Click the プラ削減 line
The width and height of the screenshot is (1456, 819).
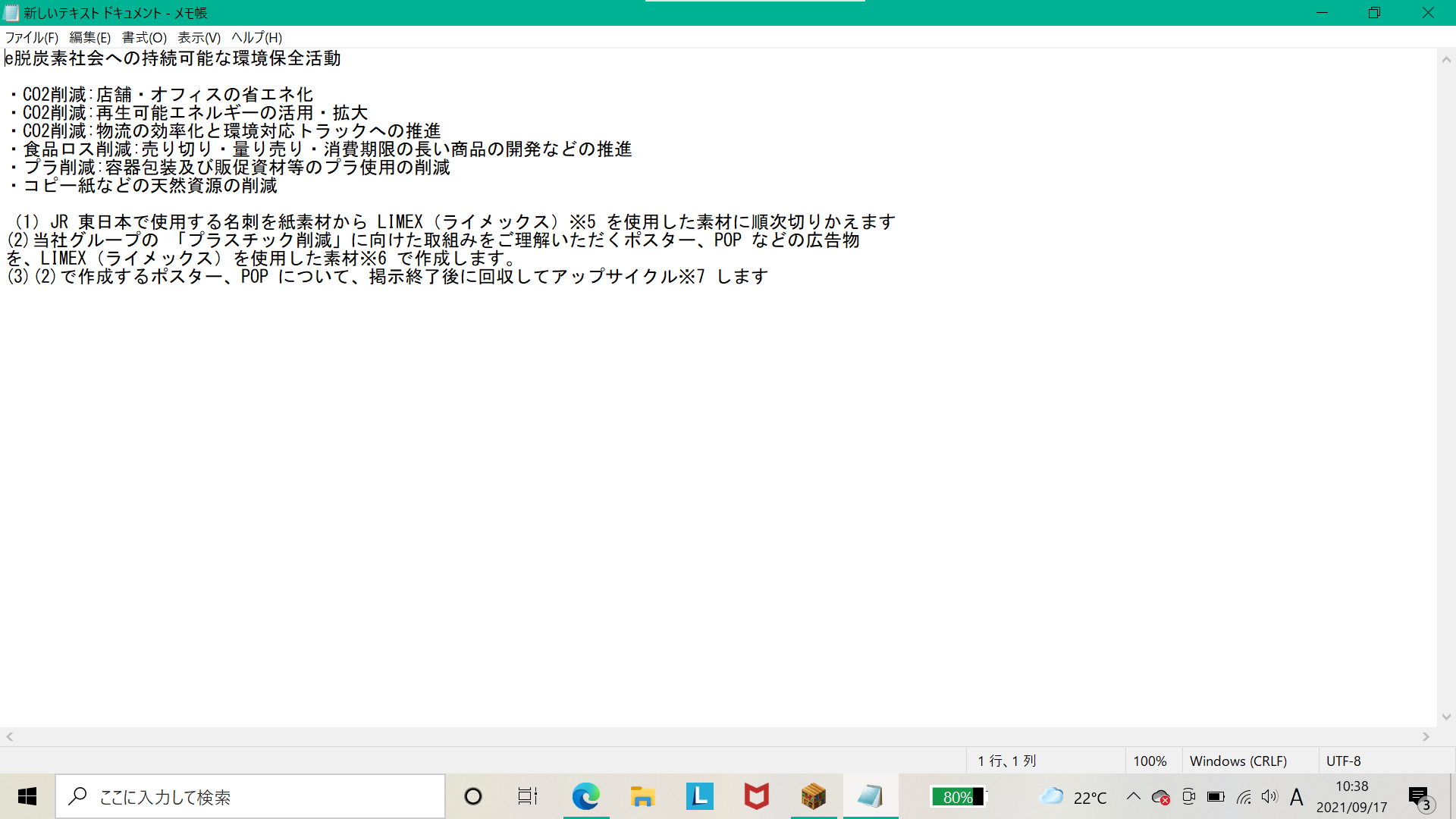(228, 168)
